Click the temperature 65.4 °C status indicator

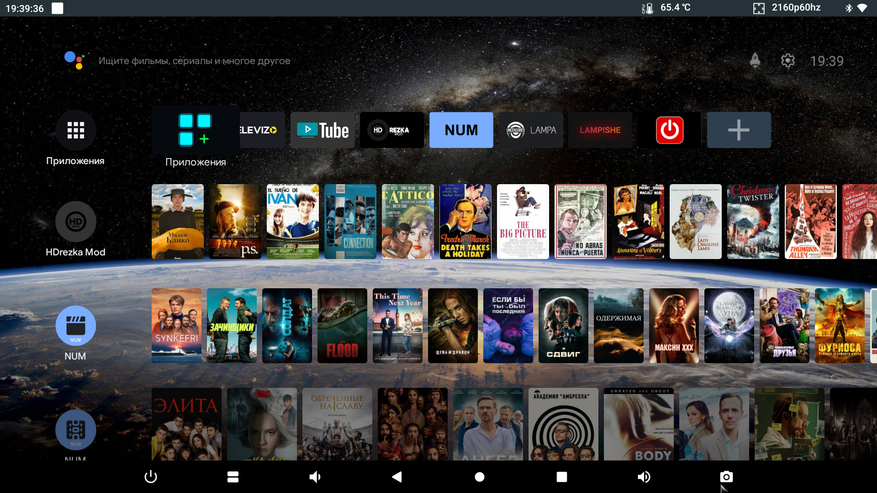tap(666, 8)
